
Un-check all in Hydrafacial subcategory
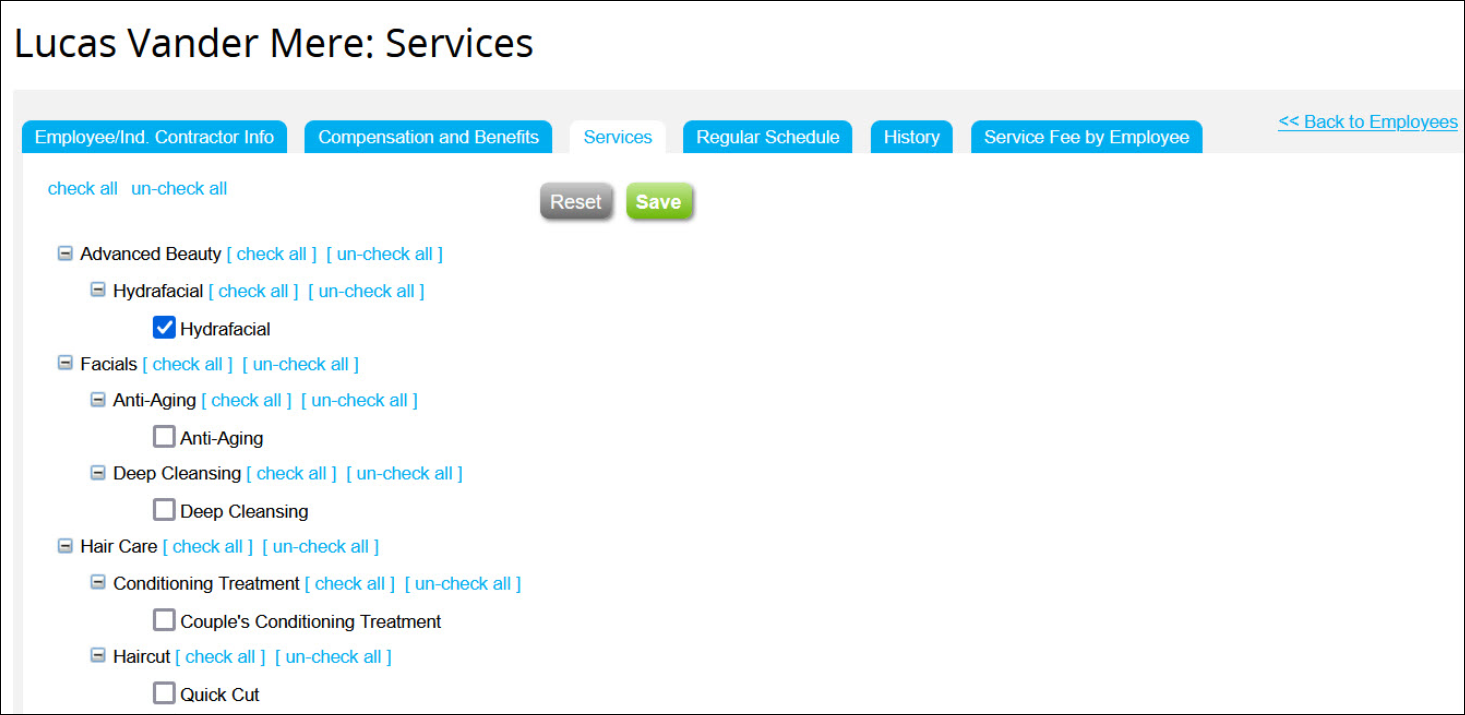(367, 291)
